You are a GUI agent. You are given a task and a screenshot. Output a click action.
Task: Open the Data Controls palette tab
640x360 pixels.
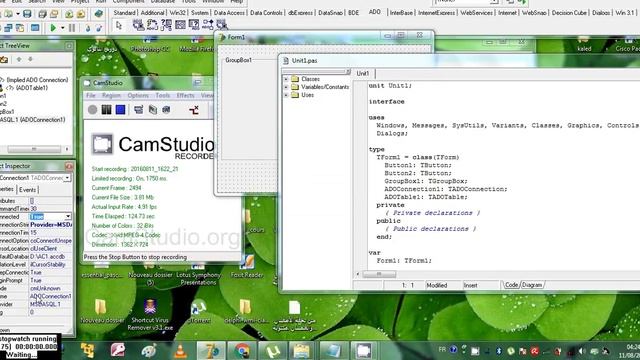(266, 13)
